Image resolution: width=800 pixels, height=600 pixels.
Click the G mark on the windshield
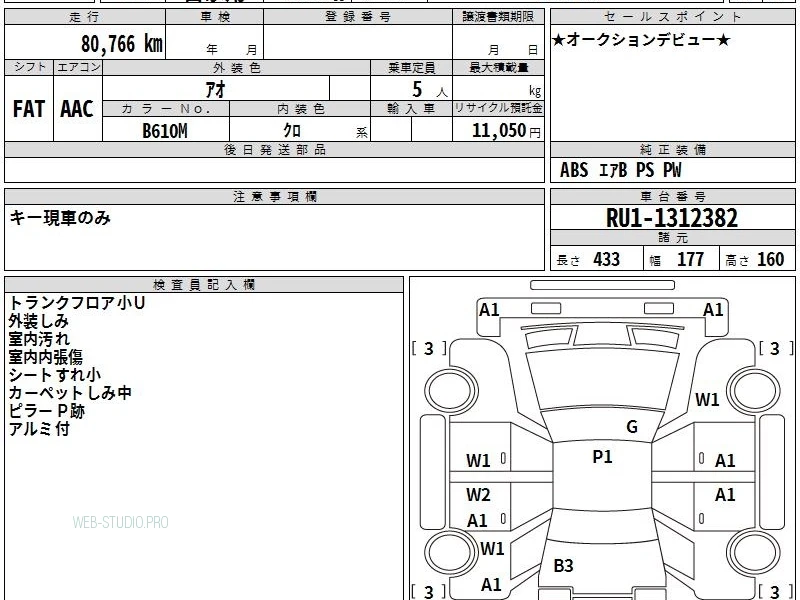coord(632,427)
